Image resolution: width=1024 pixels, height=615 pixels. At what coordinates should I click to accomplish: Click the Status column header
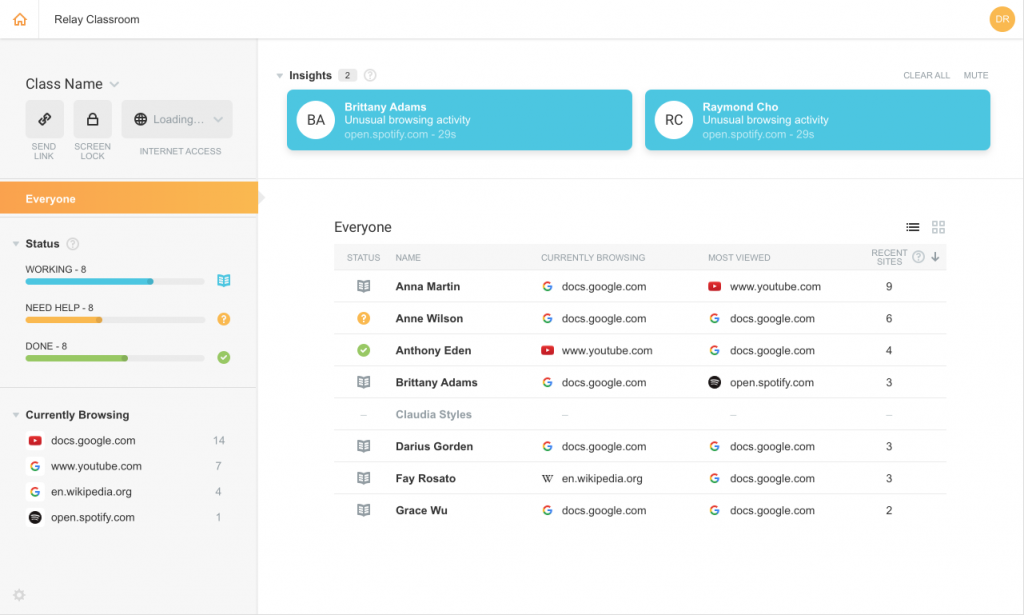[363, 257]
